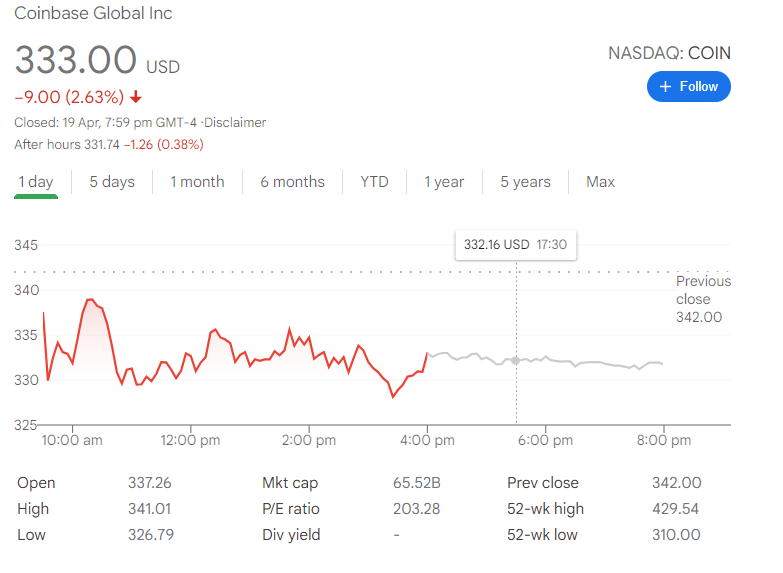Click the NASDAQ: COIN ticker label

tap(669, 53)
